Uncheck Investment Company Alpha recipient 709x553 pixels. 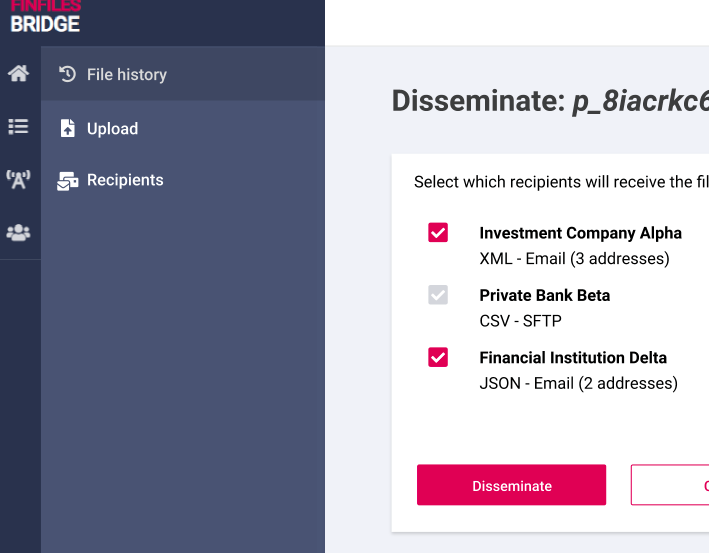[438, 232]
